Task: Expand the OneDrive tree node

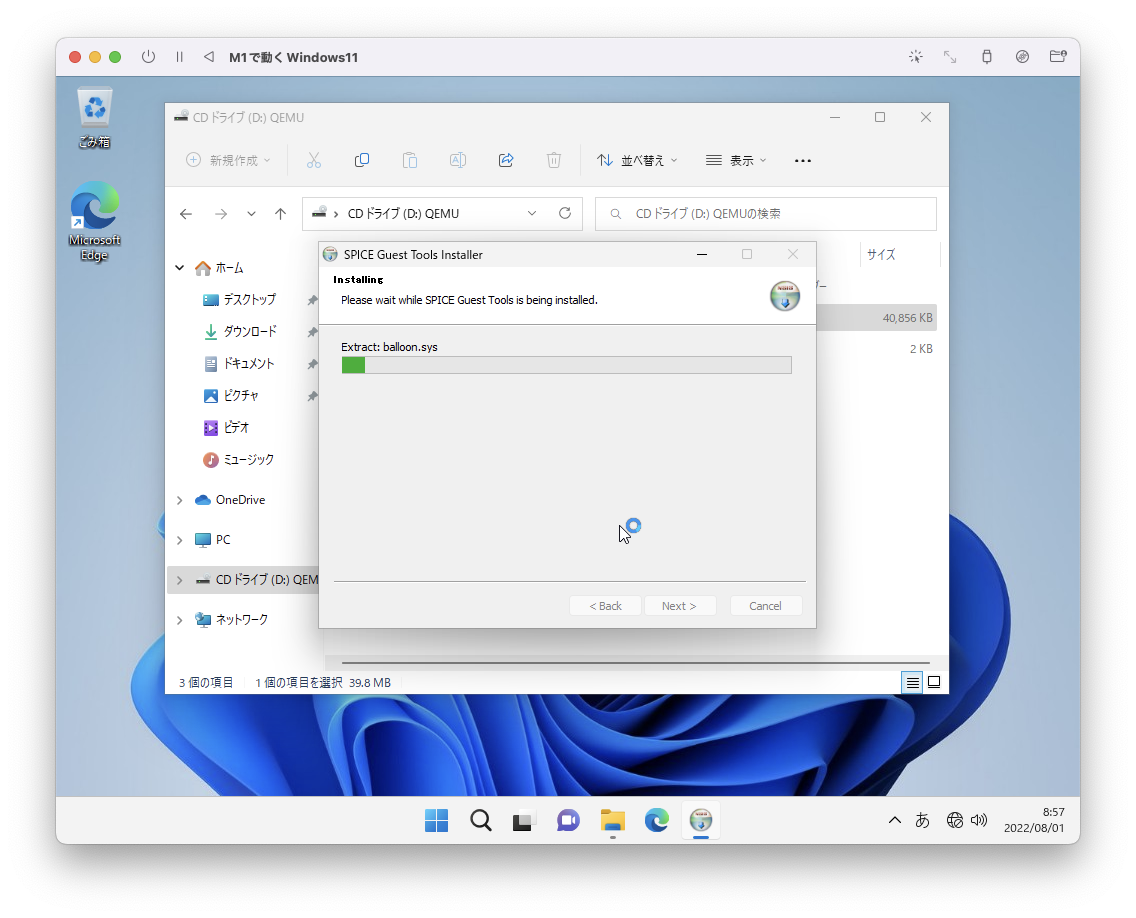Action: coord(180,500)
